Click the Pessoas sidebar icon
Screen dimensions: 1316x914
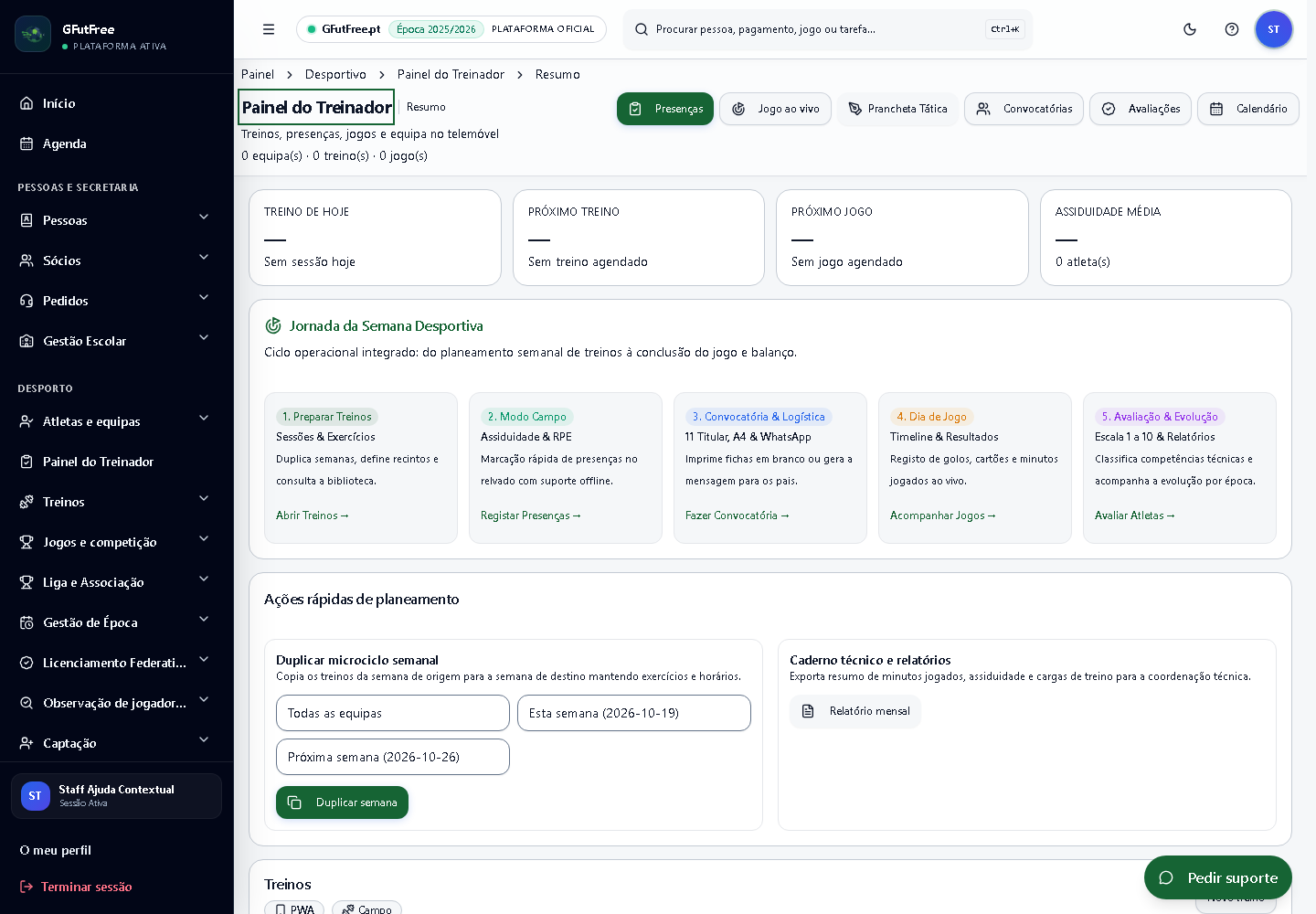[27, 220]
